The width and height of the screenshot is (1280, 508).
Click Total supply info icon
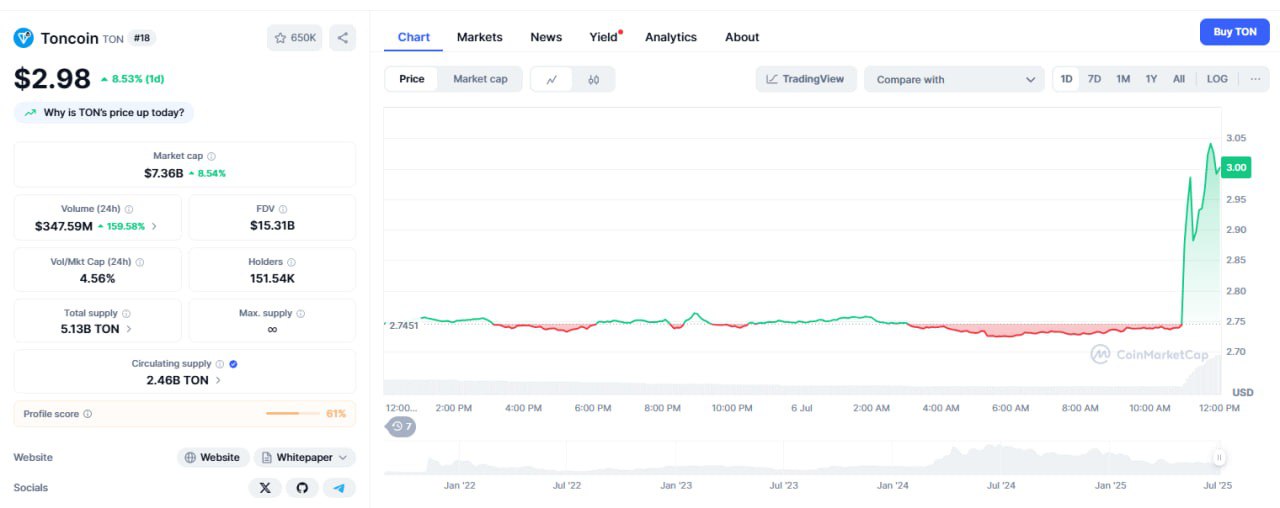pyautogui.click(x=126, y=313)
